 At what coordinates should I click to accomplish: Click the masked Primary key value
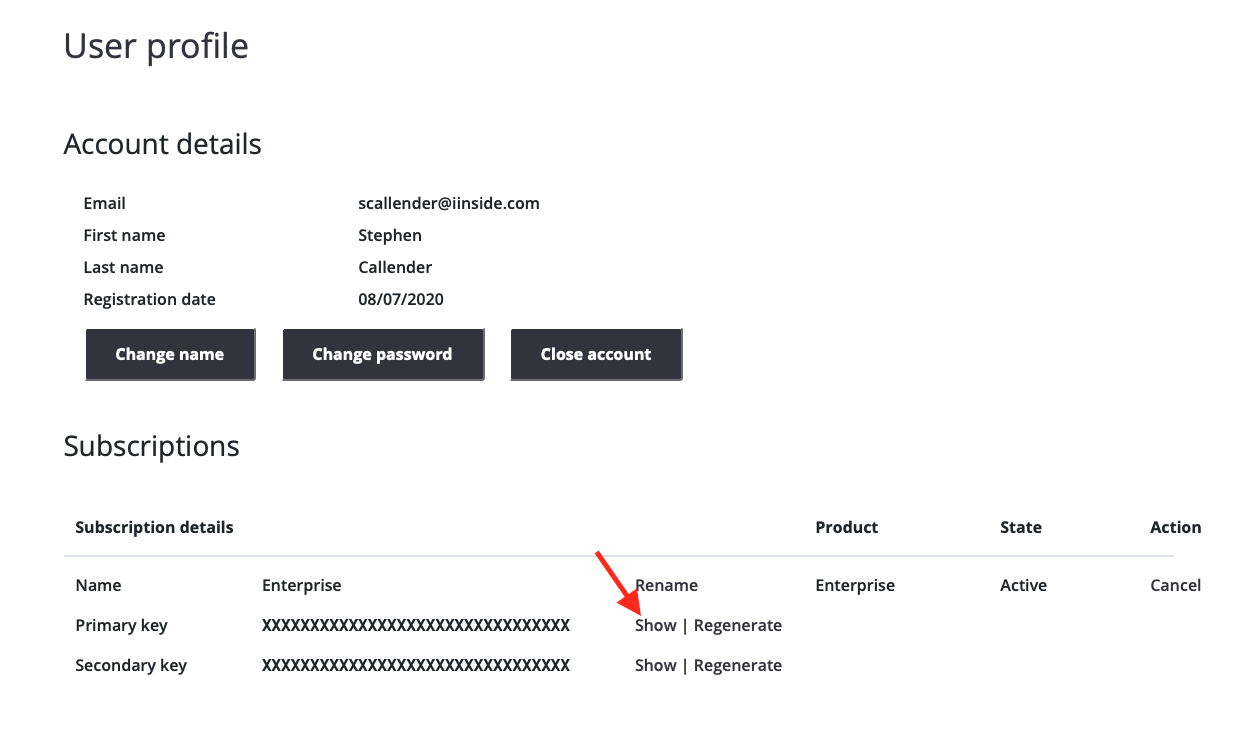[x=416, y=625]
